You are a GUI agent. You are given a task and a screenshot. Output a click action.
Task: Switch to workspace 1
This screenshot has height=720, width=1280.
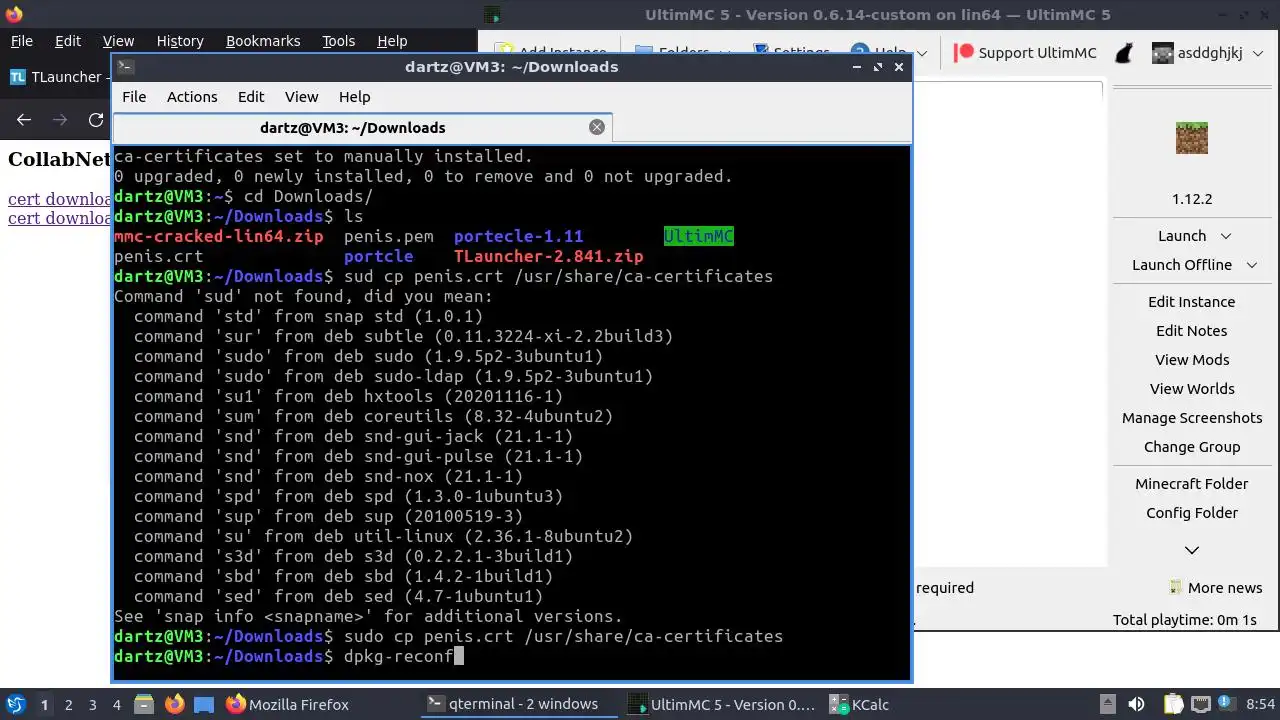click(x=44, y=705)
